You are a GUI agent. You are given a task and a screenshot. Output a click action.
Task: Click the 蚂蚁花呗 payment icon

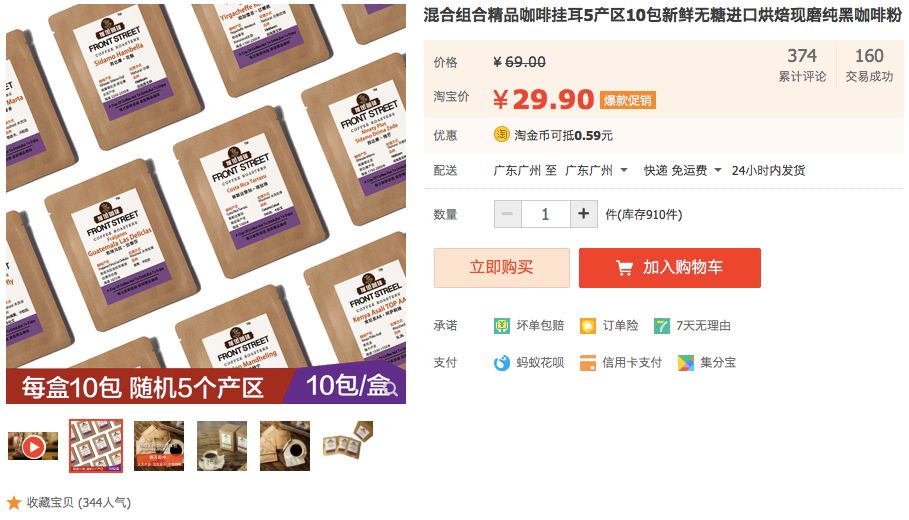(x=501, y=363)
